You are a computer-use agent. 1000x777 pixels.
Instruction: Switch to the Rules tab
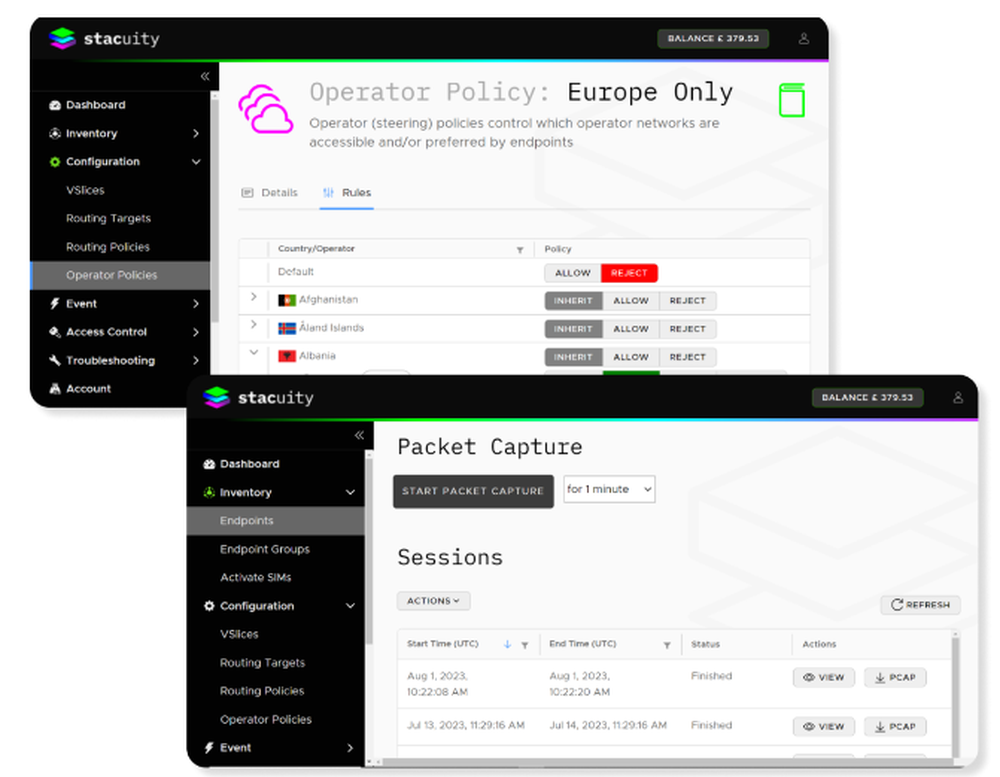tap(347, 193)
